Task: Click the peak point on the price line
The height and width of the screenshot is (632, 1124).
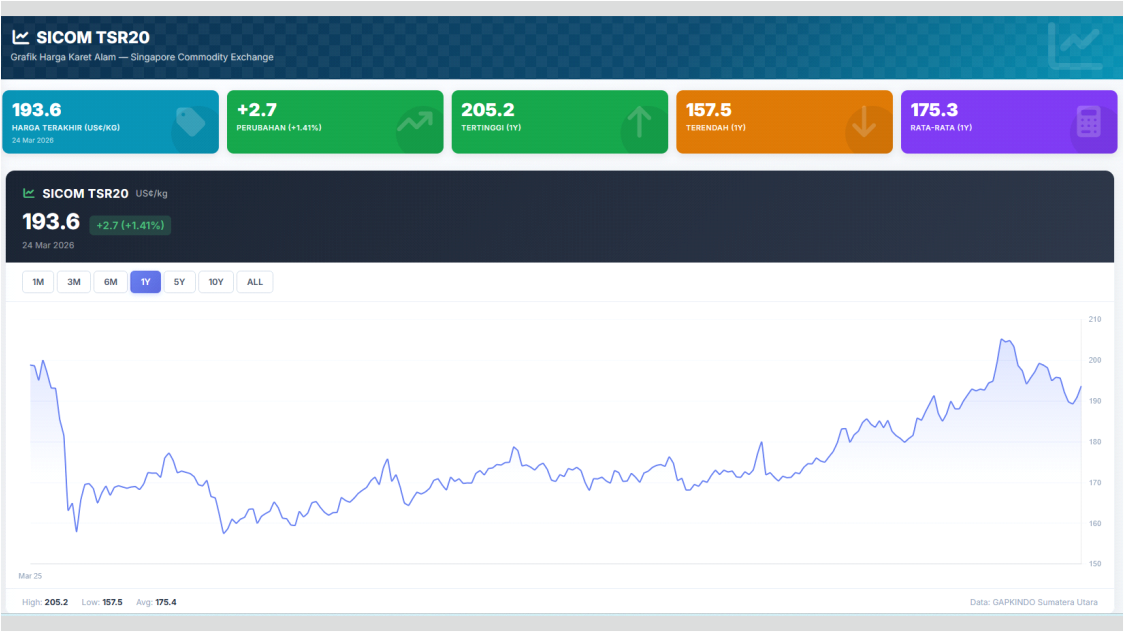Action: pyautogui.click(x=1002, y=340)
